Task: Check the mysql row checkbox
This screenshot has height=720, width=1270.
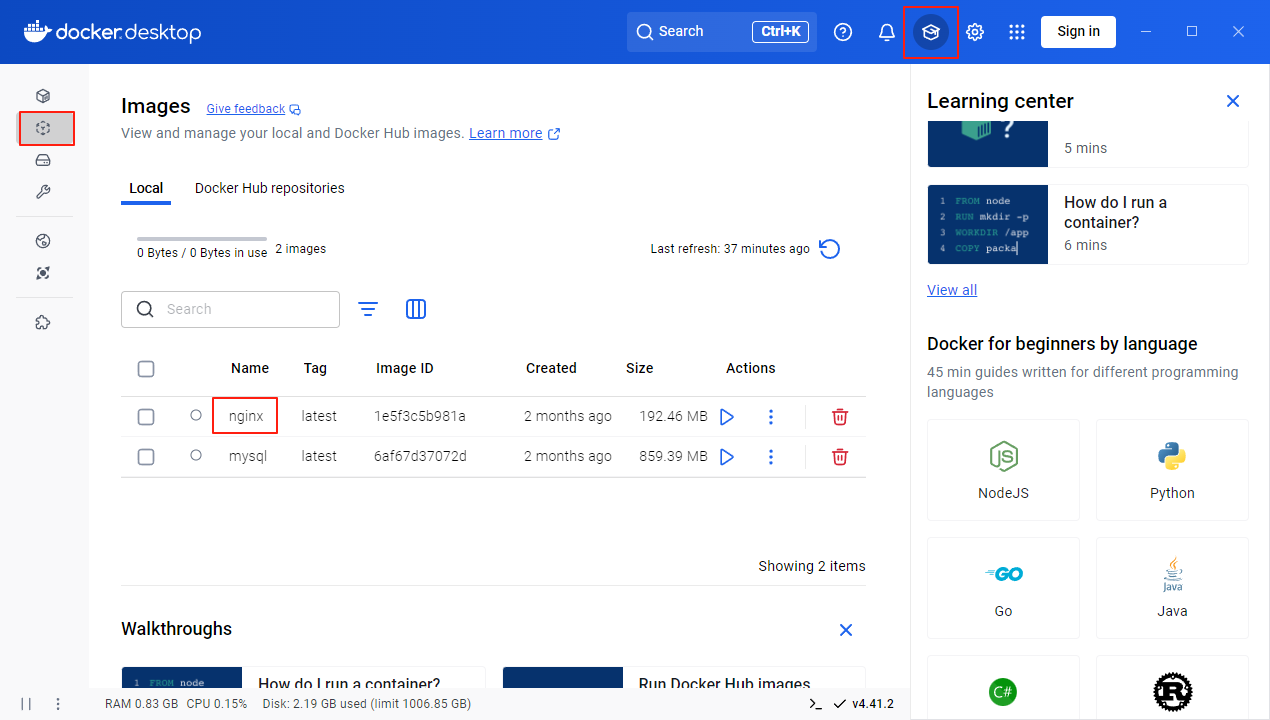Action: tap(146, 457)
